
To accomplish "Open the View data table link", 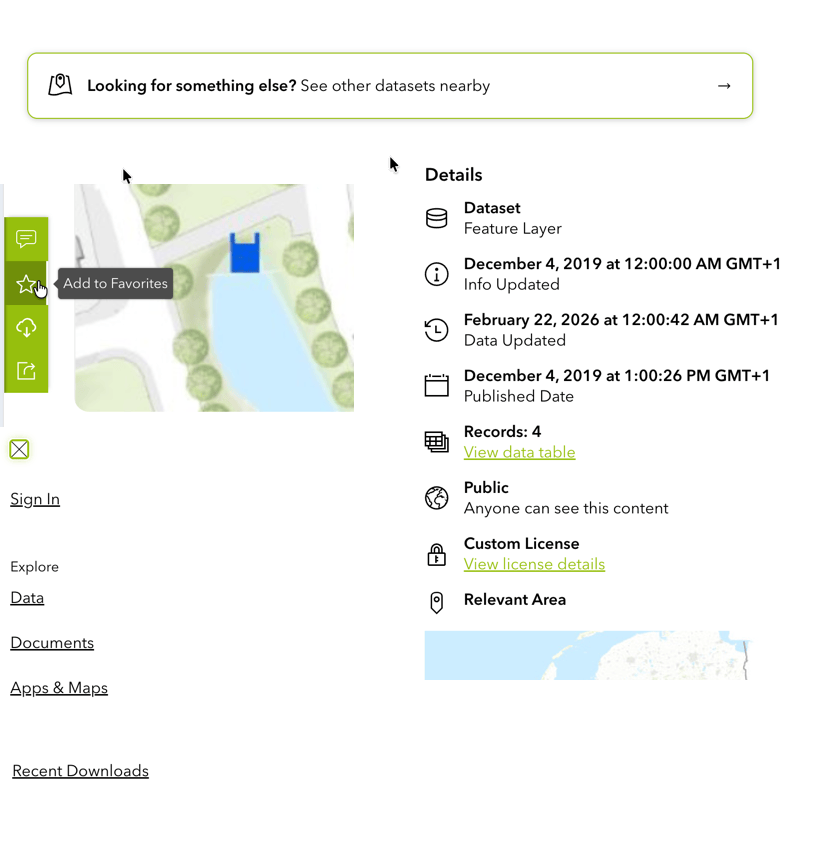I will tap(519, 452).
